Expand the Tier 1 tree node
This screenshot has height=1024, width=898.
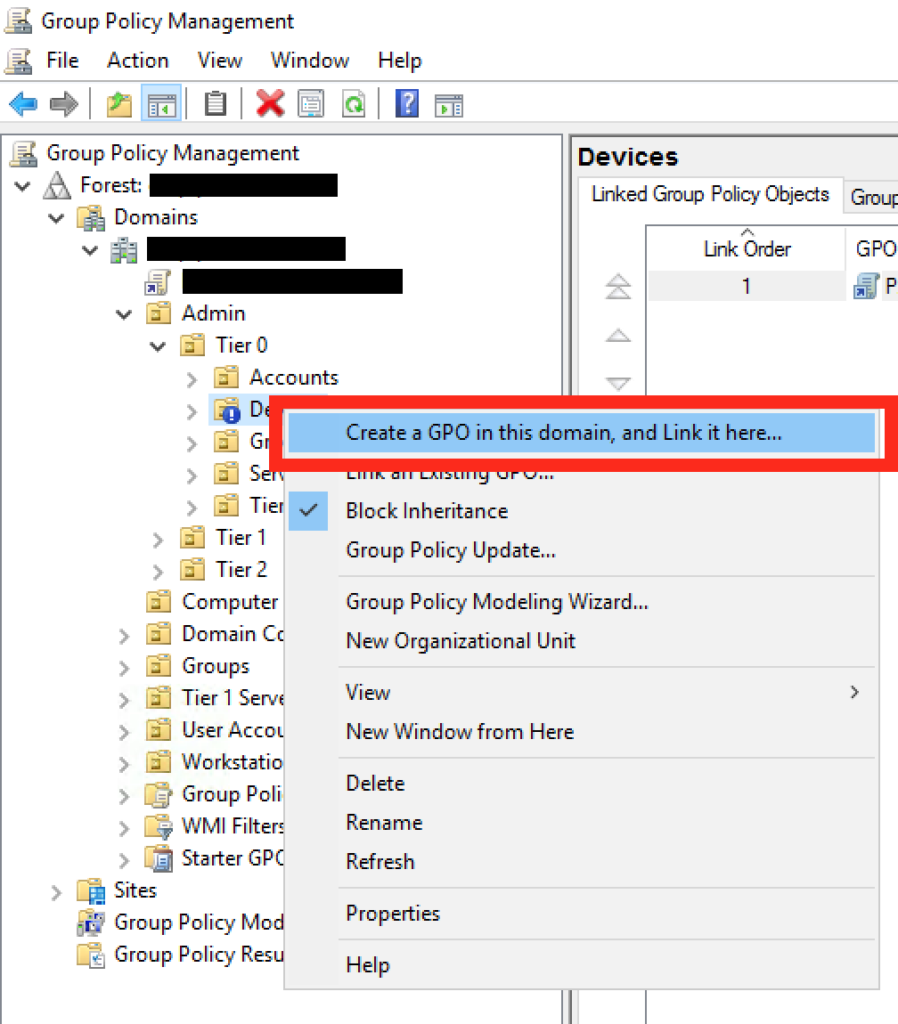coord(158,539)
